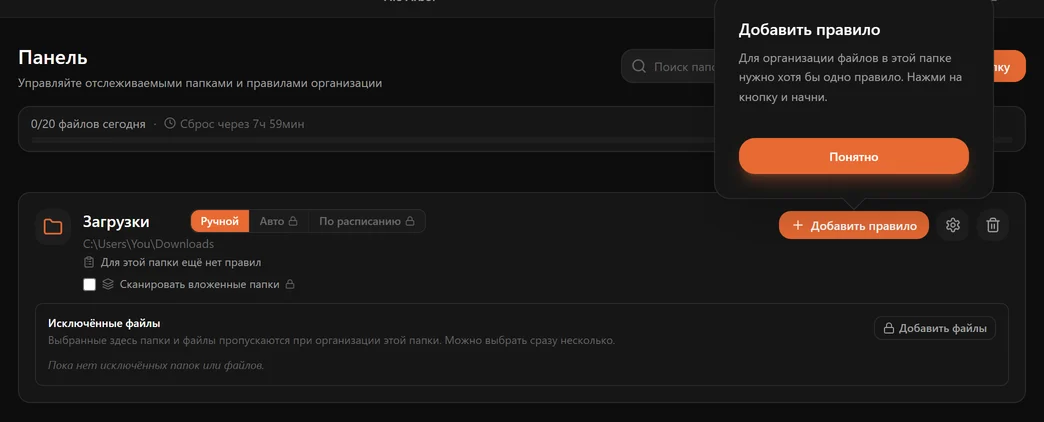Click the layers icon near Сканировать вложенные папки
Screen dimensions: 1044x422
point(108,284)
